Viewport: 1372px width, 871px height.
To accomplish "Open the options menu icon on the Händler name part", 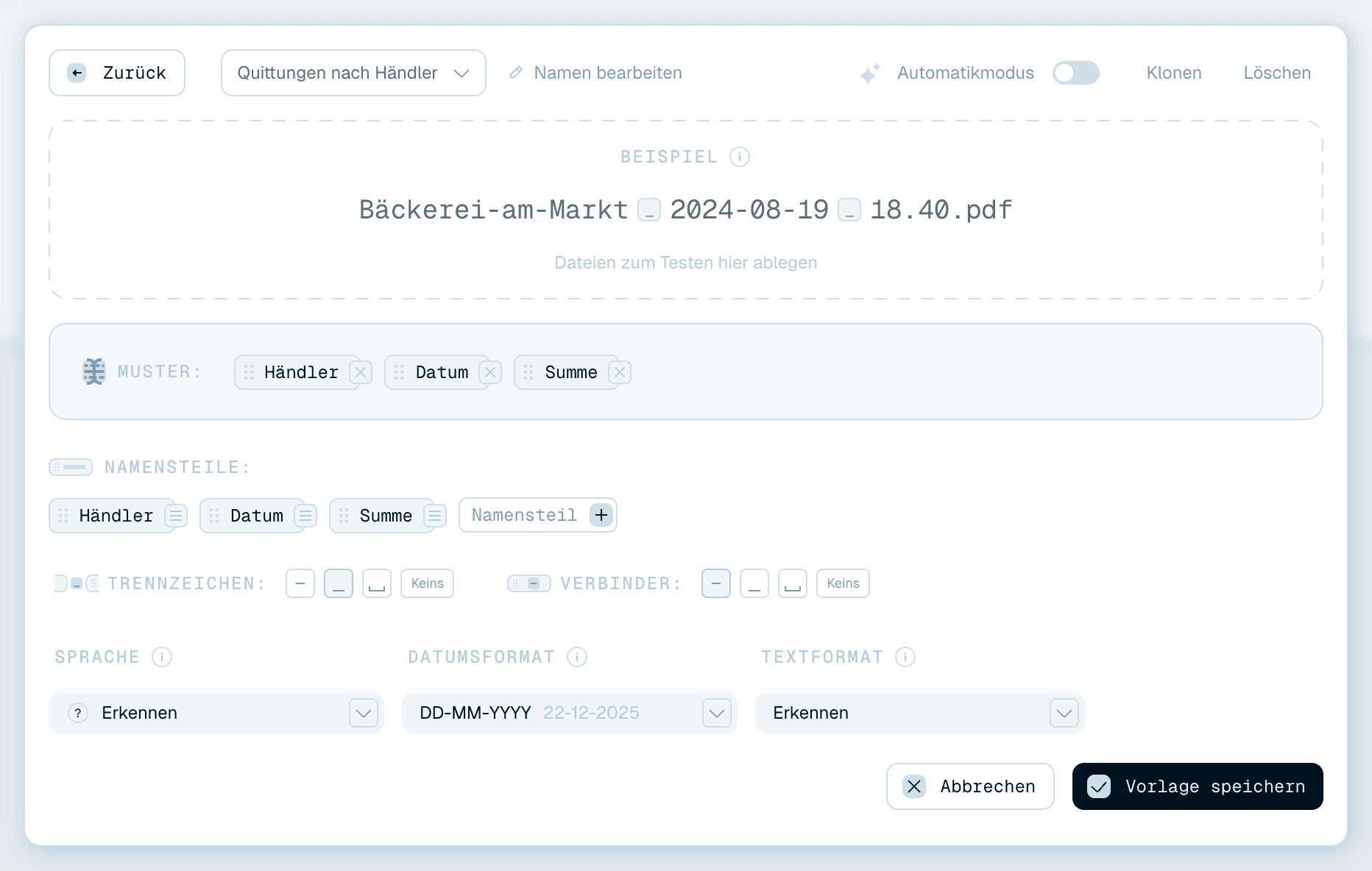I will point(176,516).
